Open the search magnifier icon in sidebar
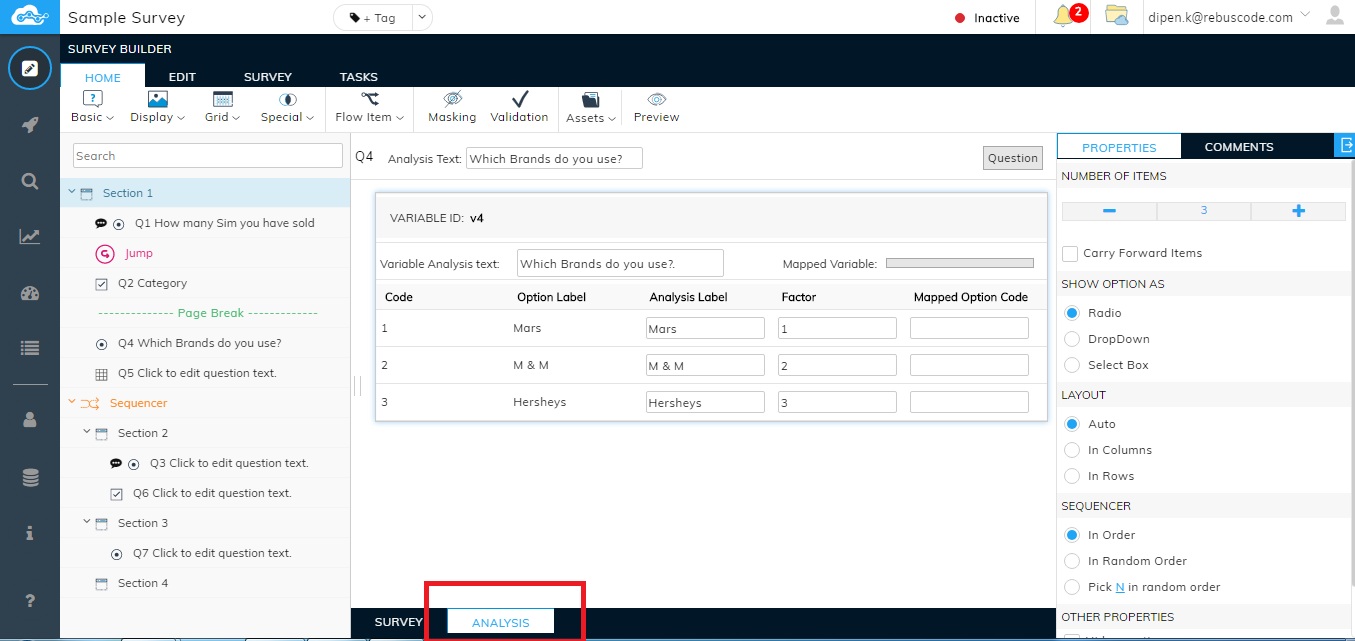This screenshot has height=641, width=1355. [30, 181]
